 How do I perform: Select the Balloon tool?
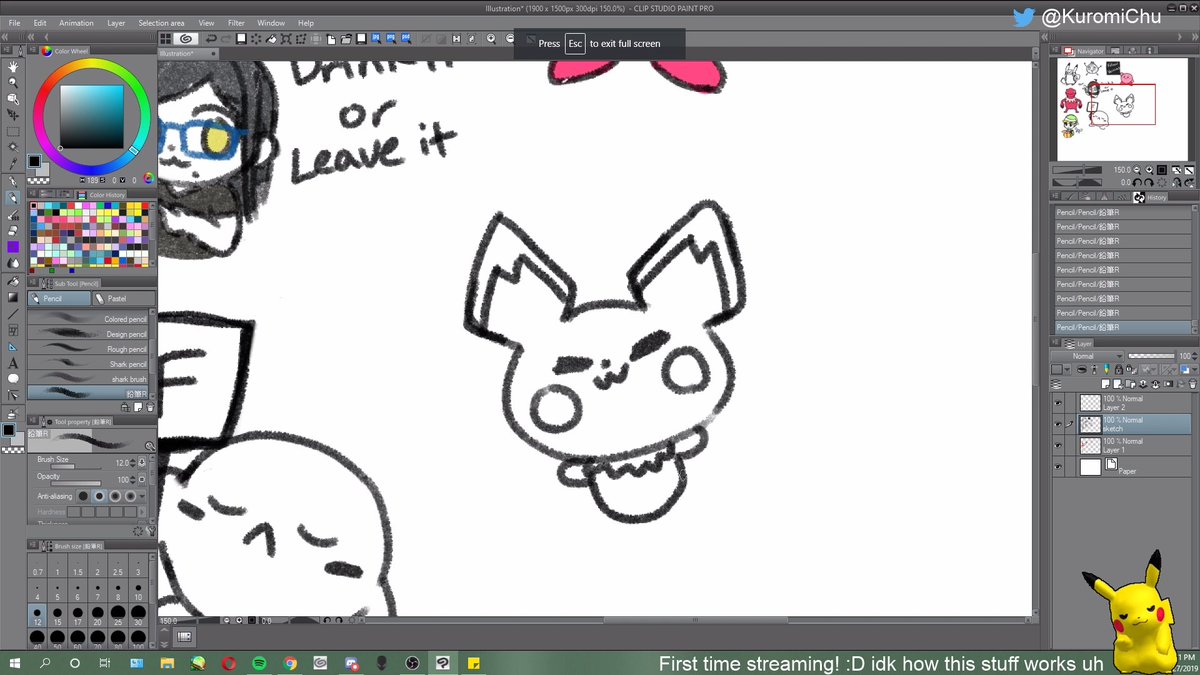[13, 379]
